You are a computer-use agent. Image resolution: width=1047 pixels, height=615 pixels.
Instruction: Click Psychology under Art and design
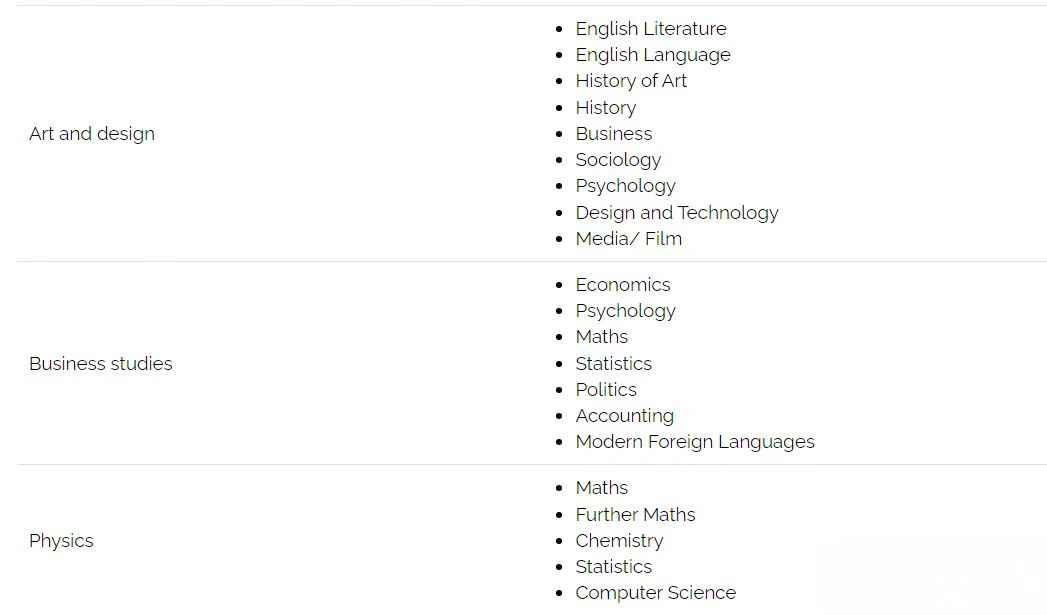point(625,186)
